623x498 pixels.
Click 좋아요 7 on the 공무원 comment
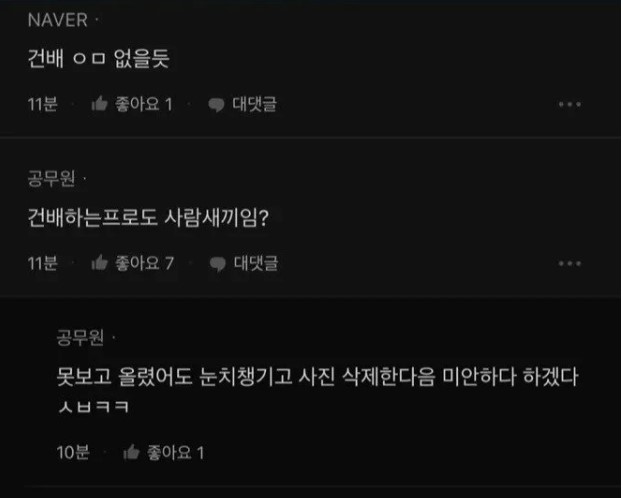(x=145, y=263)
